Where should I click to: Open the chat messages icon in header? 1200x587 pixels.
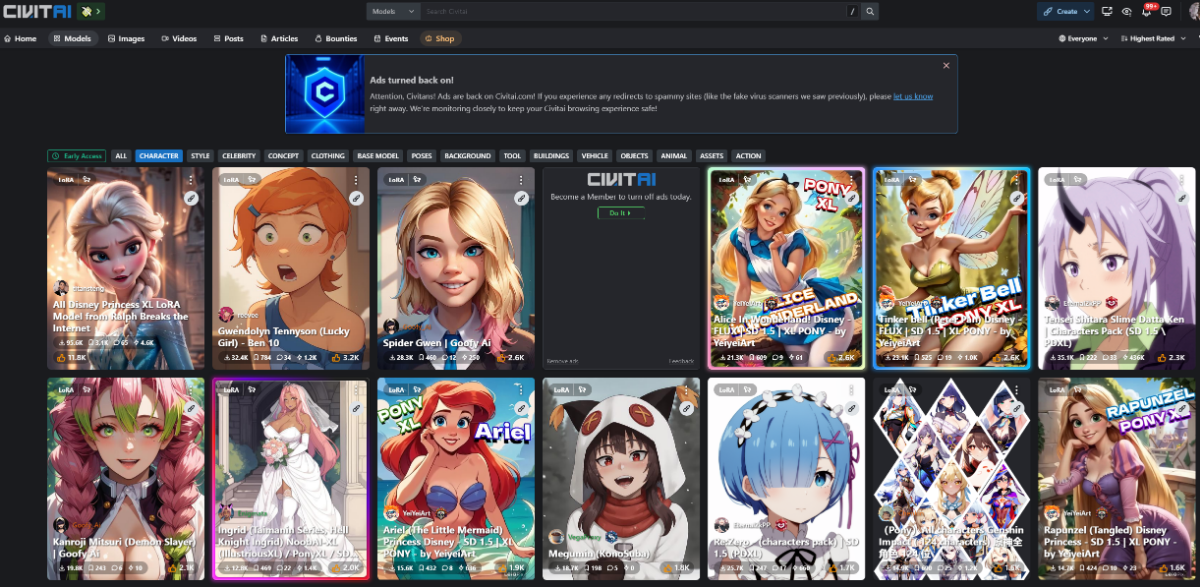1166,11
